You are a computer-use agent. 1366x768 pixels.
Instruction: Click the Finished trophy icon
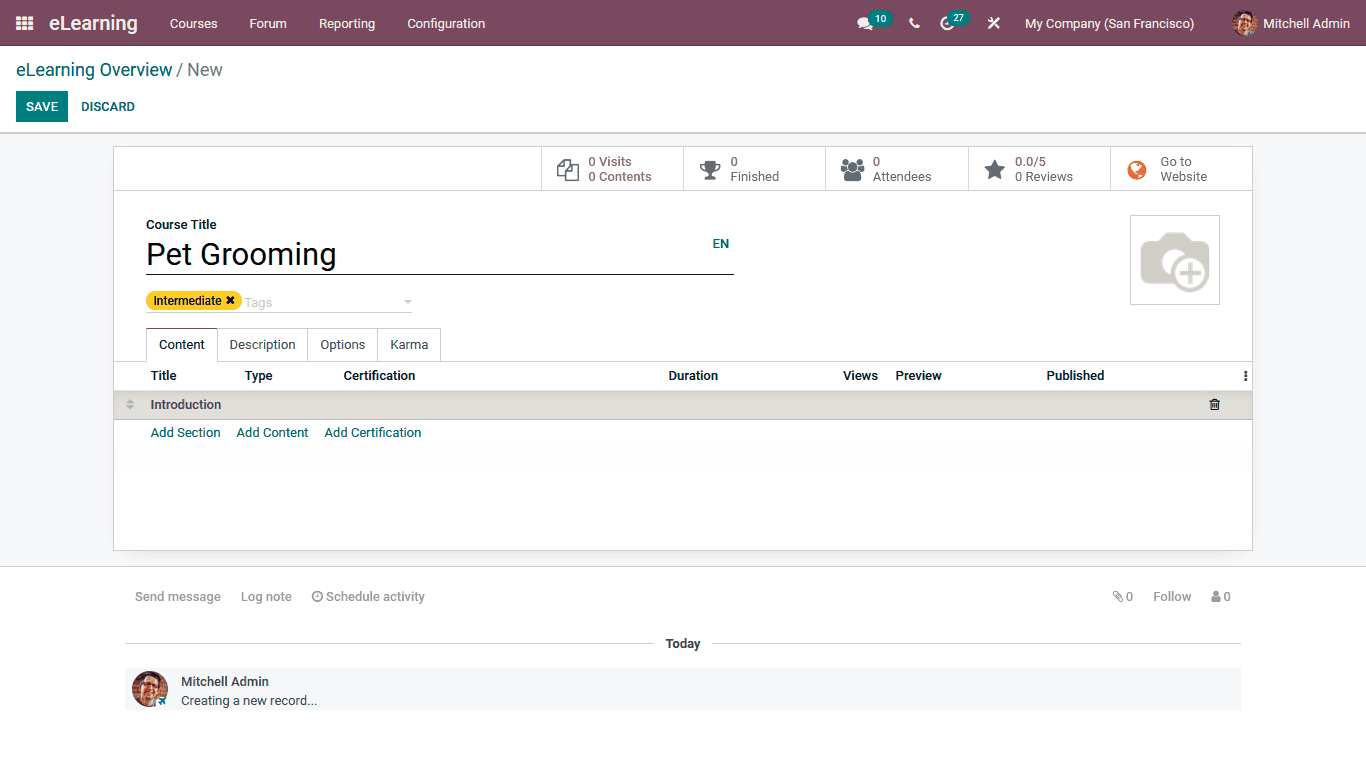710,169
